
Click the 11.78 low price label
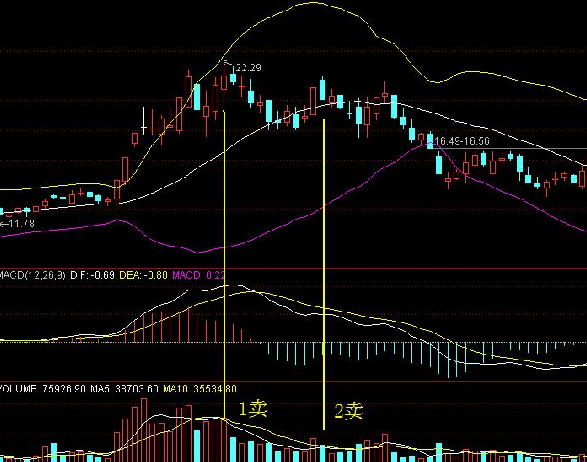coord(19,224)
